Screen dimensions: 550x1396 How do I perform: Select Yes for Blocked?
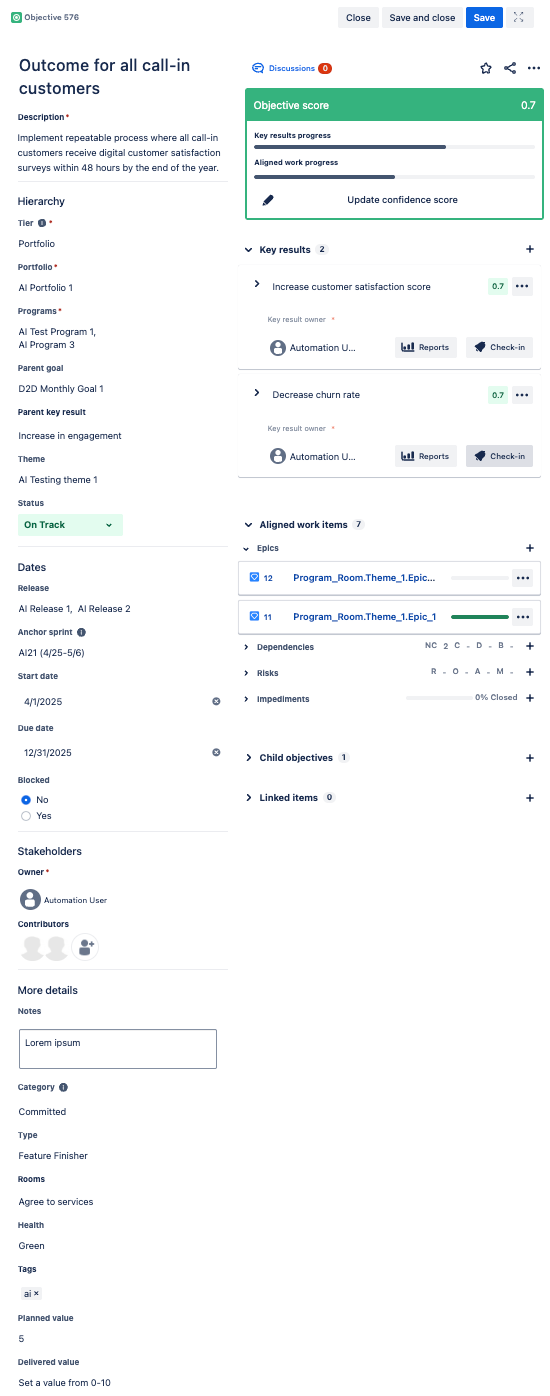pos(26,816)
